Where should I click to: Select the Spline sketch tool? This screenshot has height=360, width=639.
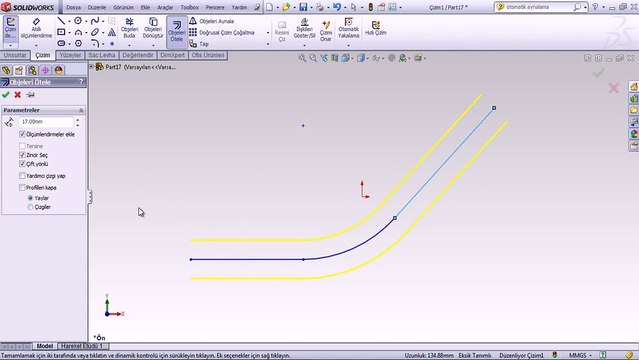coord(95,21)
